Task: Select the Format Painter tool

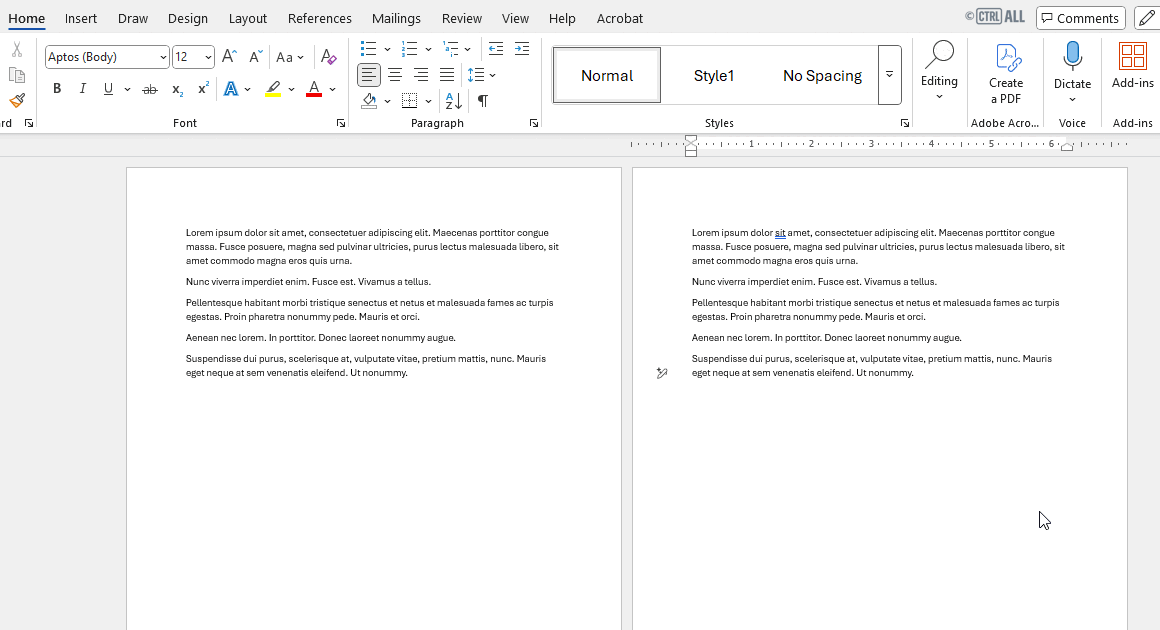Action: click(16, 101)
